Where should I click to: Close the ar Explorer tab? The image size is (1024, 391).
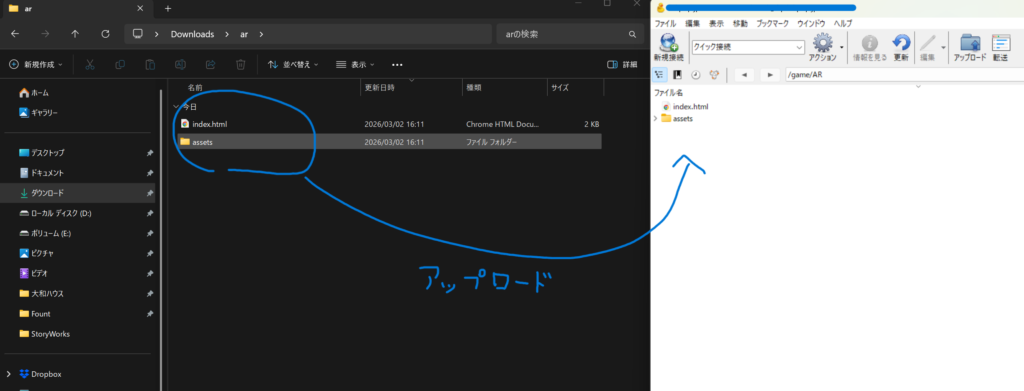click(140, 8)
